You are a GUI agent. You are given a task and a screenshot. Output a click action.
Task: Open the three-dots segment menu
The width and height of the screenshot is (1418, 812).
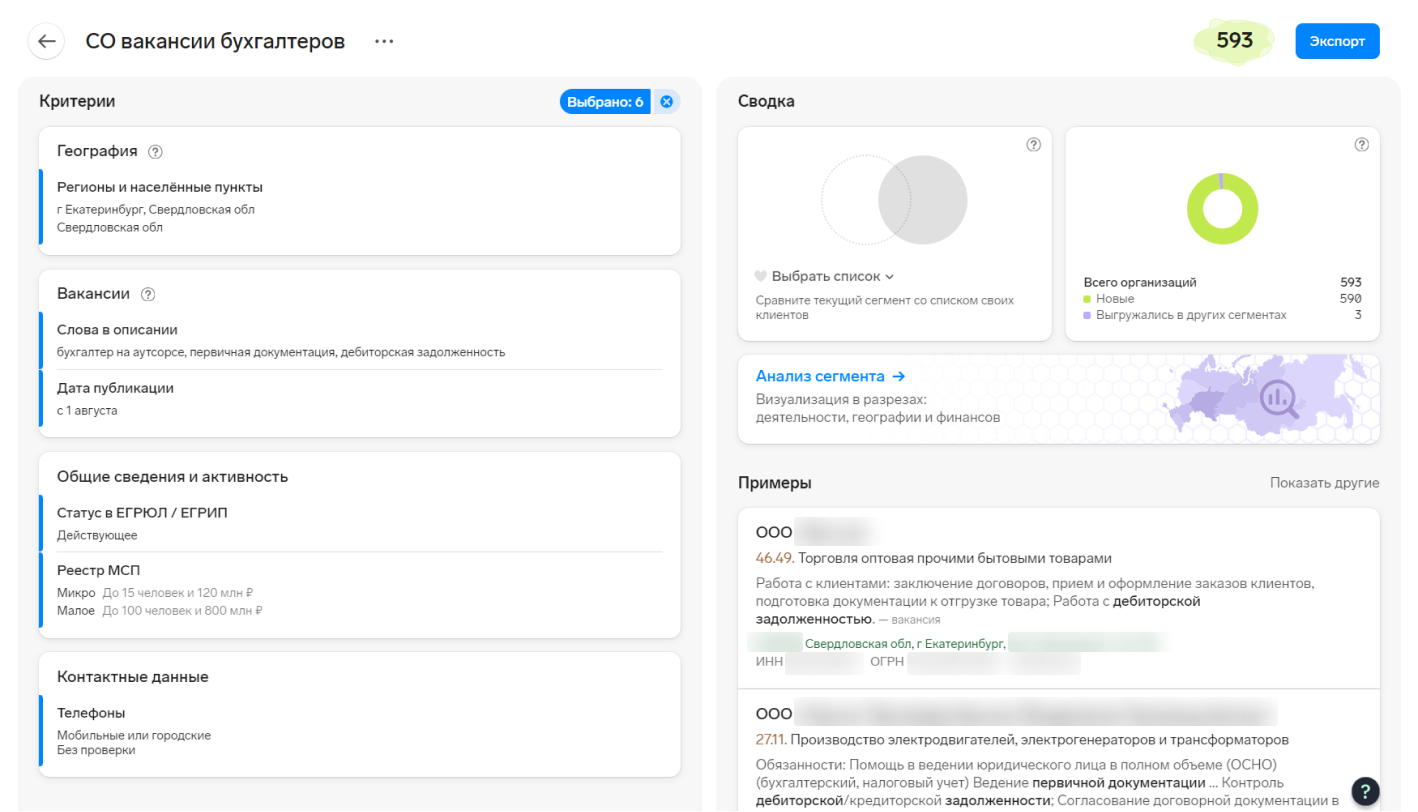coord(384,41)
